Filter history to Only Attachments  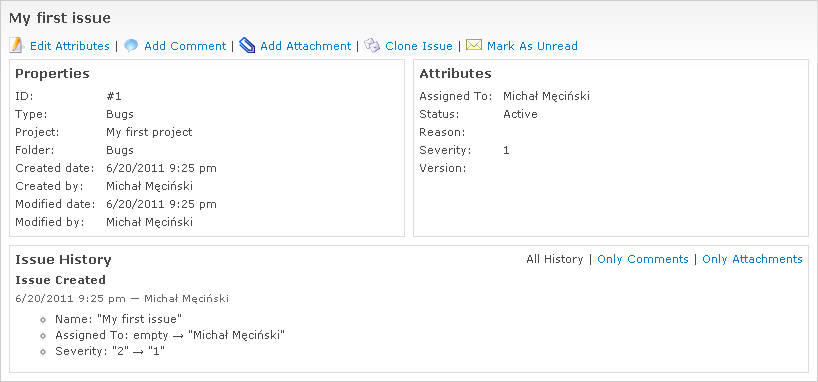coord(752,259)
